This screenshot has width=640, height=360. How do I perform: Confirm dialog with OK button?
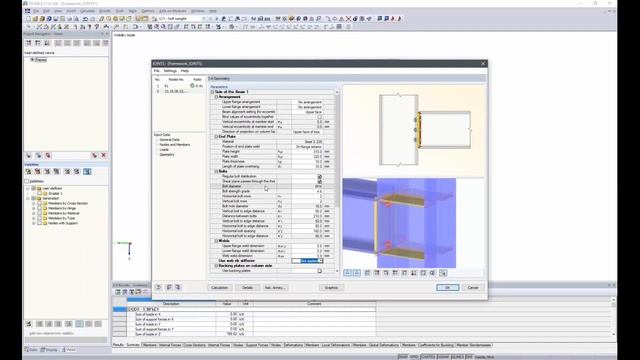[x=447, y=288]
